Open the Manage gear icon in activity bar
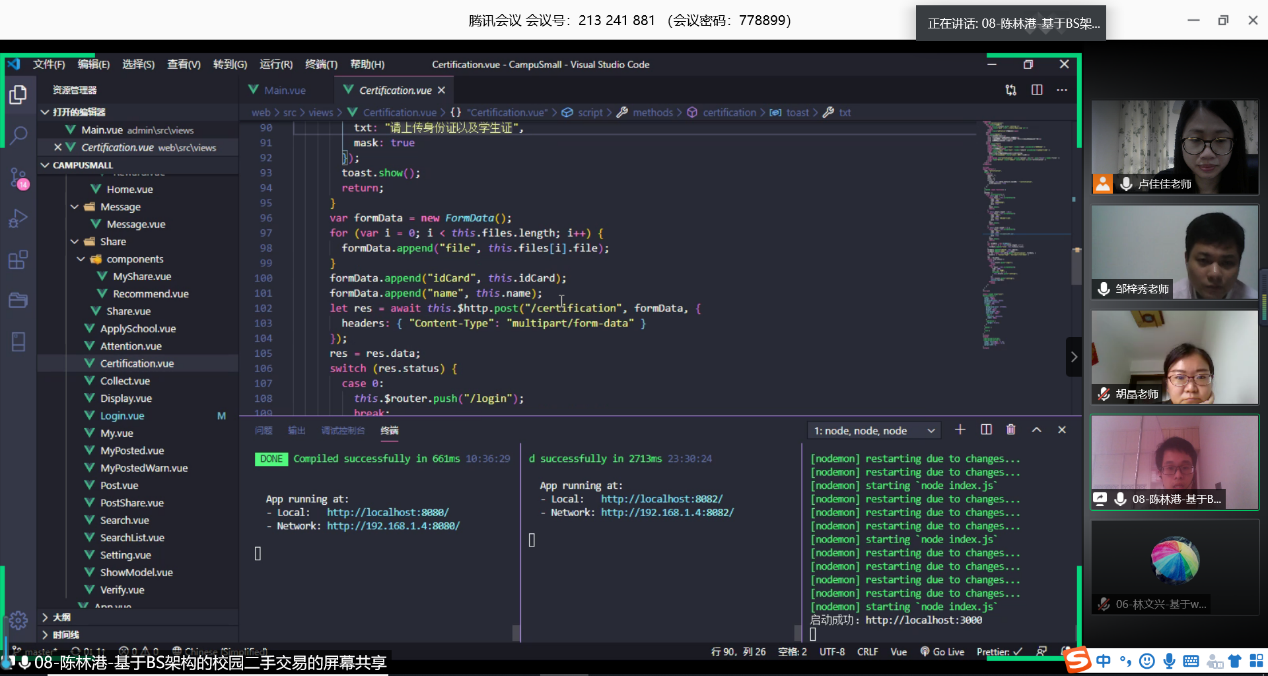This screenshot has width=1268, height=676. pyautogui.click(x=18, y=620)
